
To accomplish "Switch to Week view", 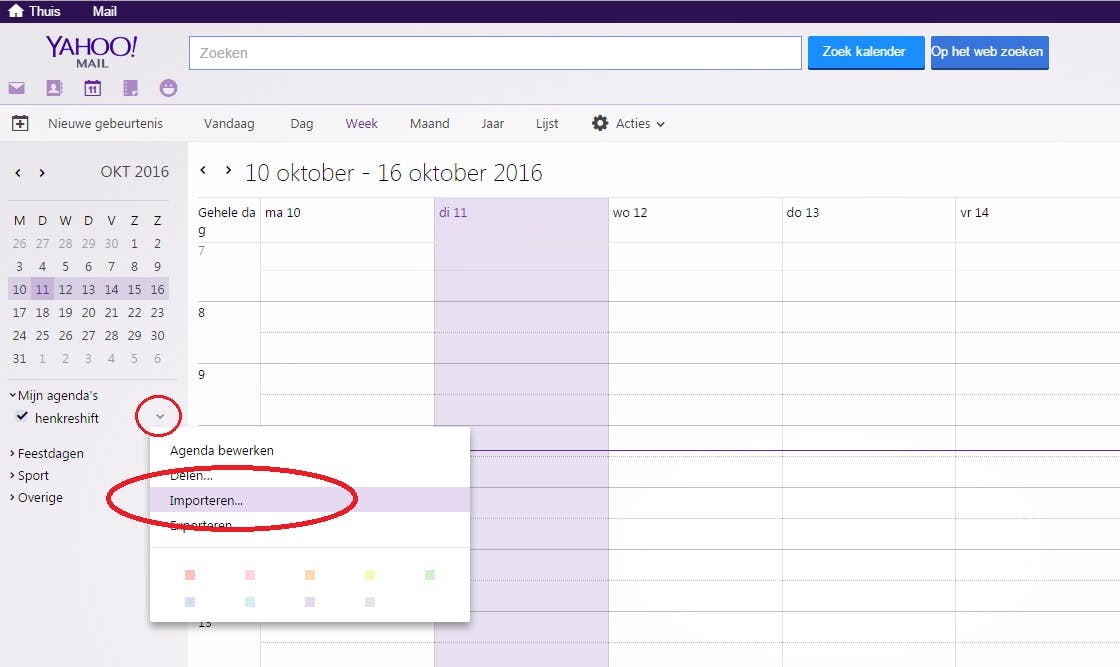I will point(361,124).
